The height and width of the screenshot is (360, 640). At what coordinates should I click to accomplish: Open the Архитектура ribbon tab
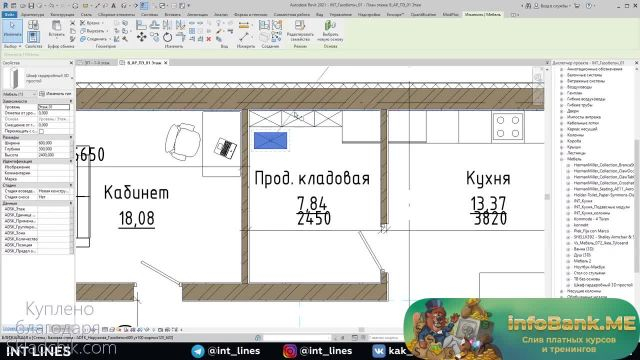coord(32,14)
